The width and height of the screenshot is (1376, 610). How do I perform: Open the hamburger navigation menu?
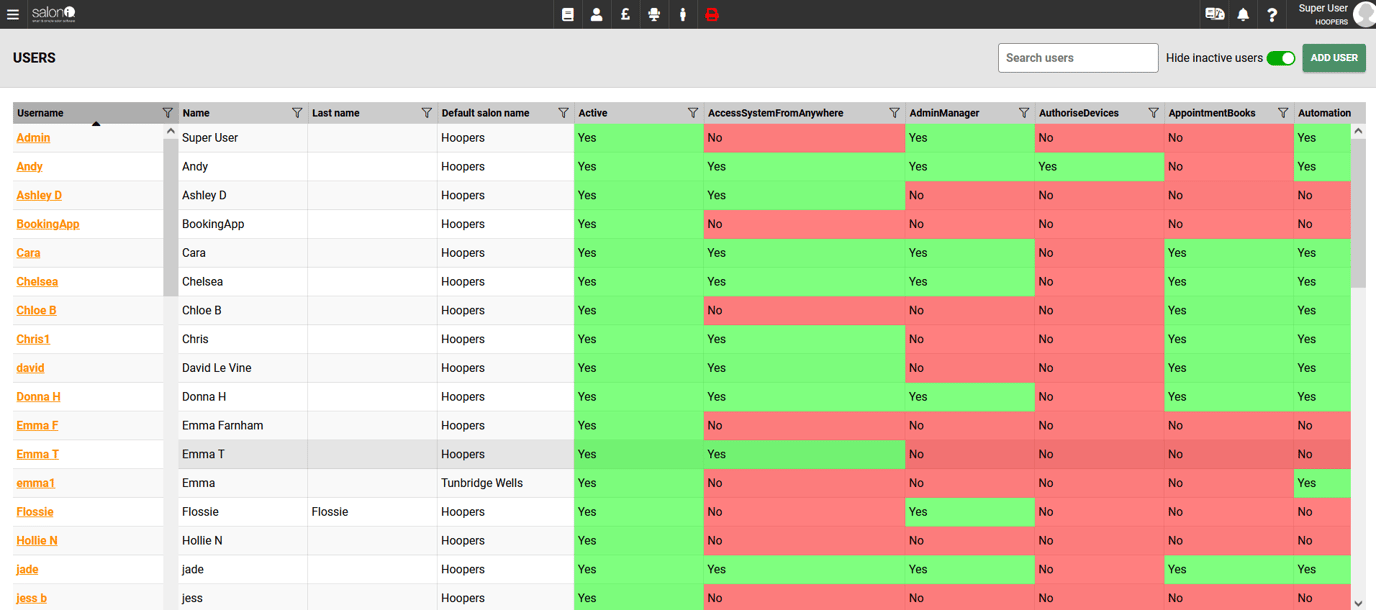pyautogui.click(x=13, y=14)
